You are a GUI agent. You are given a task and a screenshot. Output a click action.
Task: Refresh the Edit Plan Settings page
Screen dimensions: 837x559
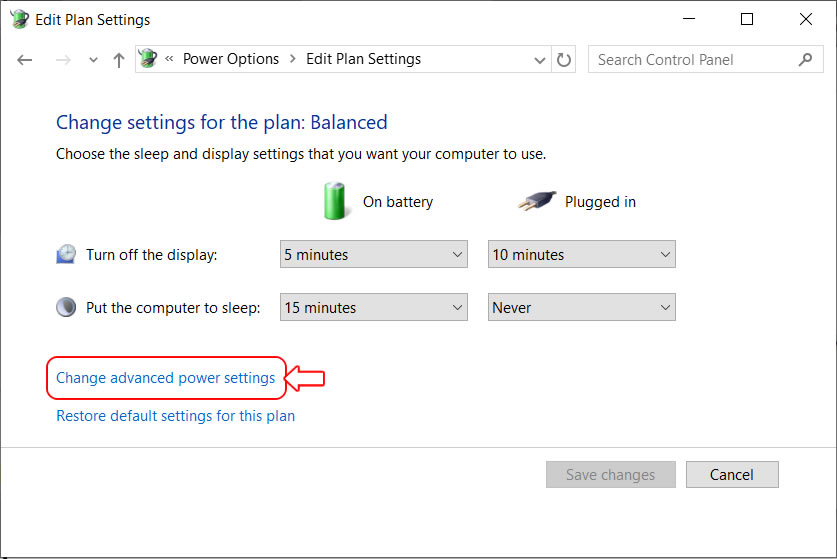pyautogui.click(x=564, y=60)
